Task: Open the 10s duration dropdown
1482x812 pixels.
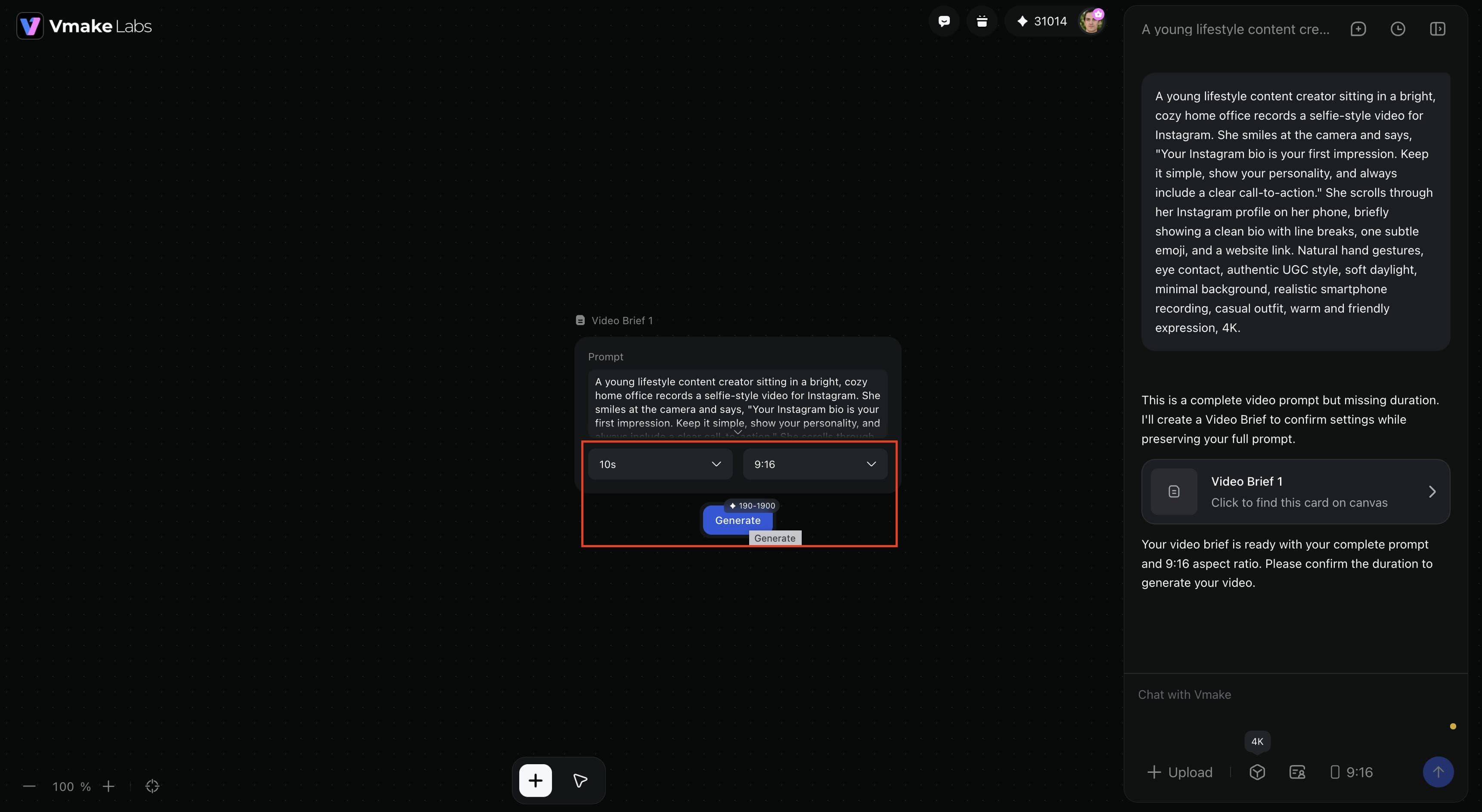Action: click(660, 464)
